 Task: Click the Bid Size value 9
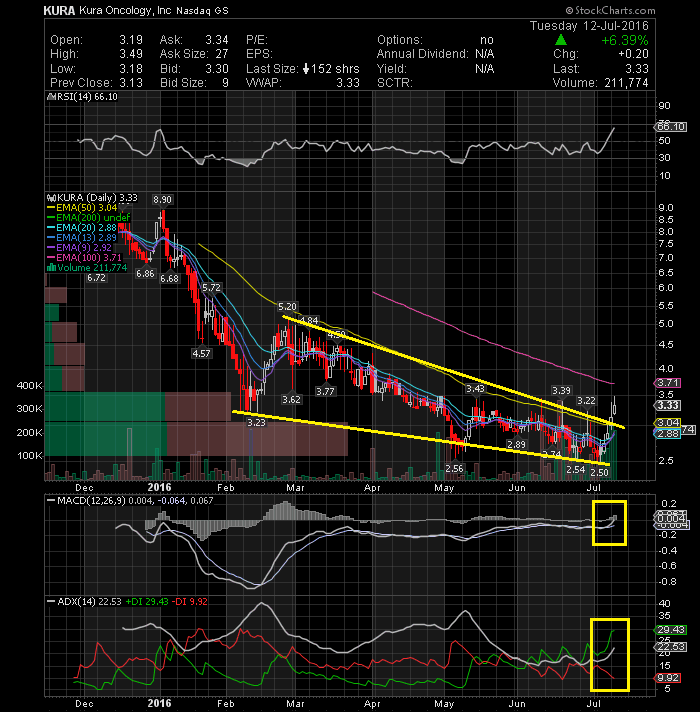pos(225,83)
